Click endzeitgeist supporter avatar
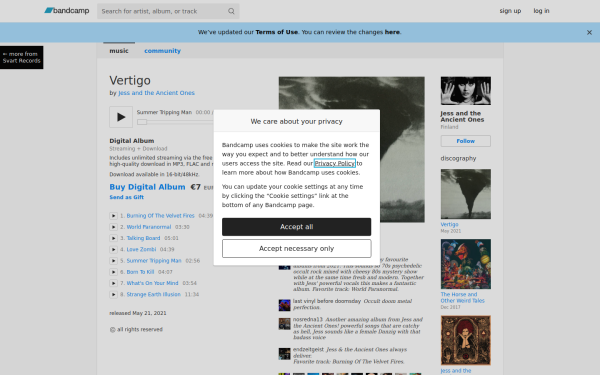Screen dimensions: 600x375 (284, 354)
